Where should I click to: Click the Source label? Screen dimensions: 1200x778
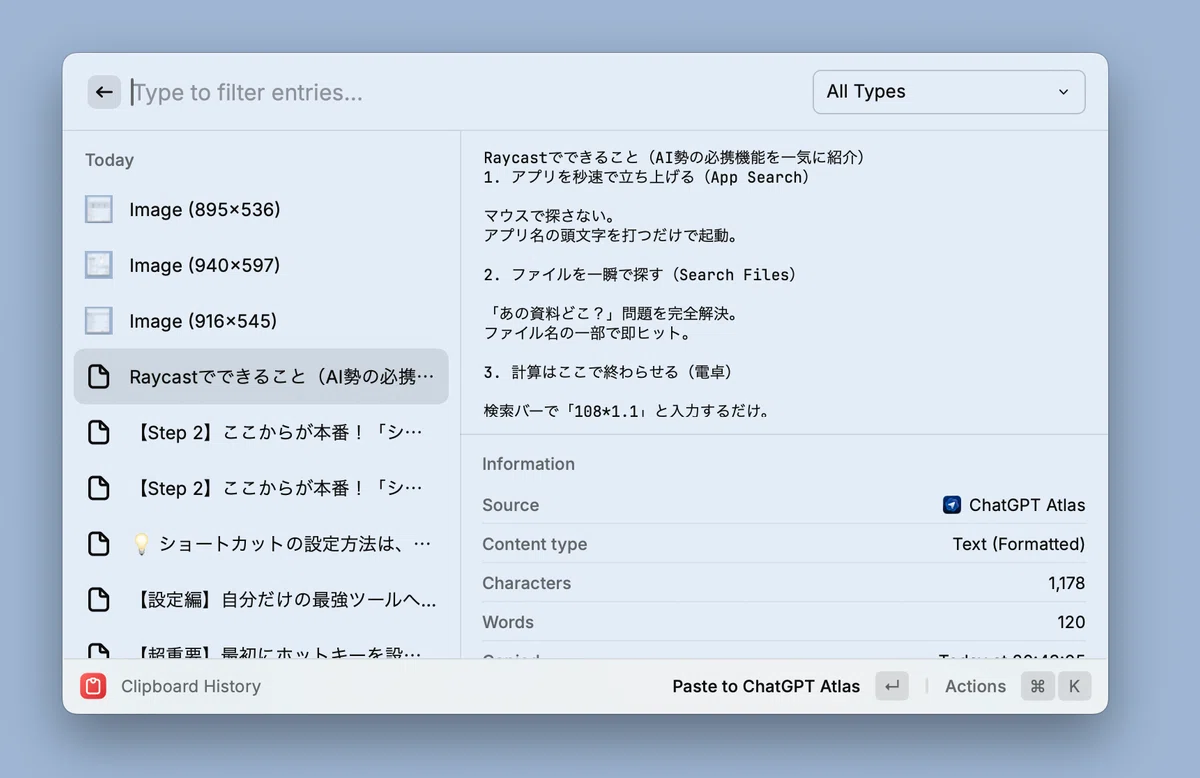click(510, 505)
